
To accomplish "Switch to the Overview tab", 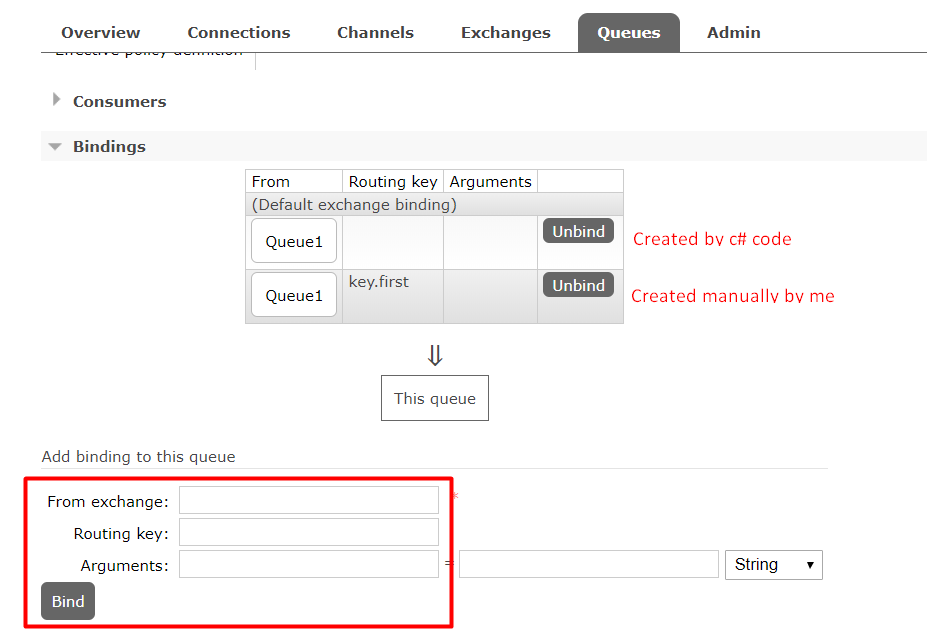I will pos(100,32).
